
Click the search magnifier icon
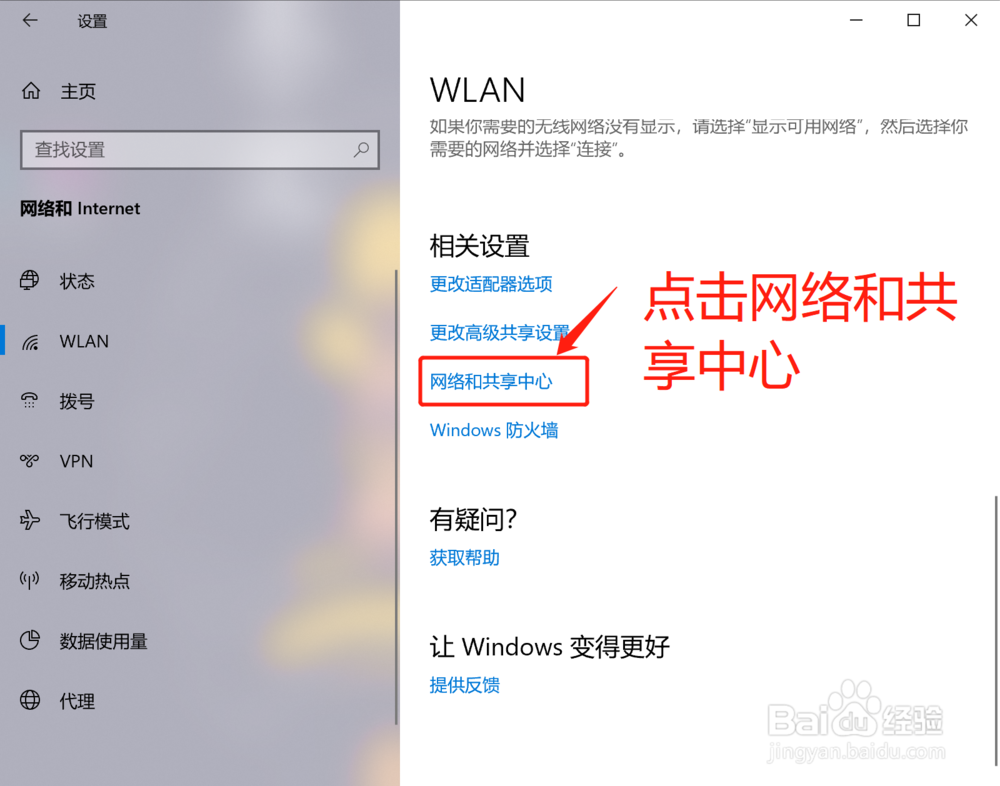coord(362,150)
